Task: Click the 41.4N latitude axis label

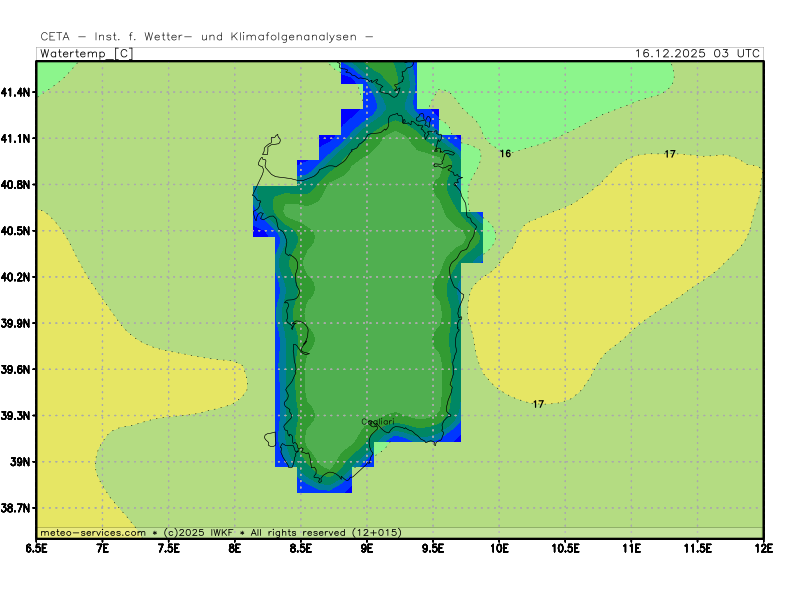Action: coord(17,92)
